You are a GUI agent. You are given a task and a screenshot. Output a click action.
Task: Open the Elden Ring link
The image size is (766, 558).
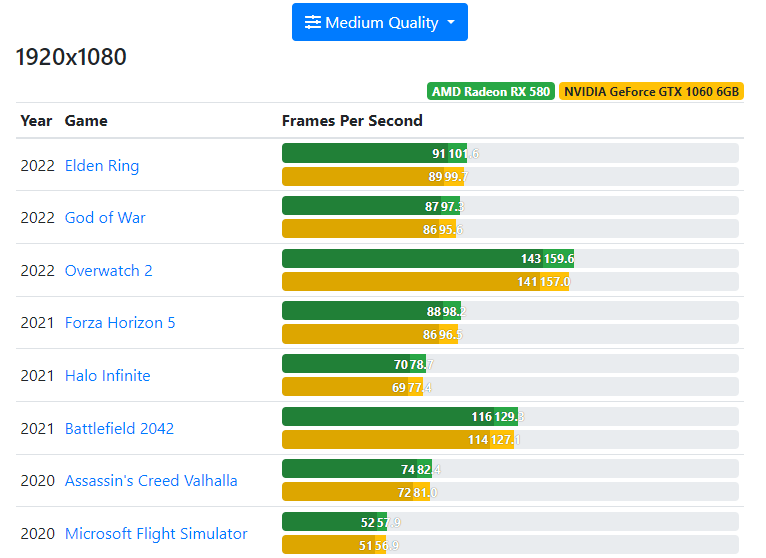pos(102,165)
